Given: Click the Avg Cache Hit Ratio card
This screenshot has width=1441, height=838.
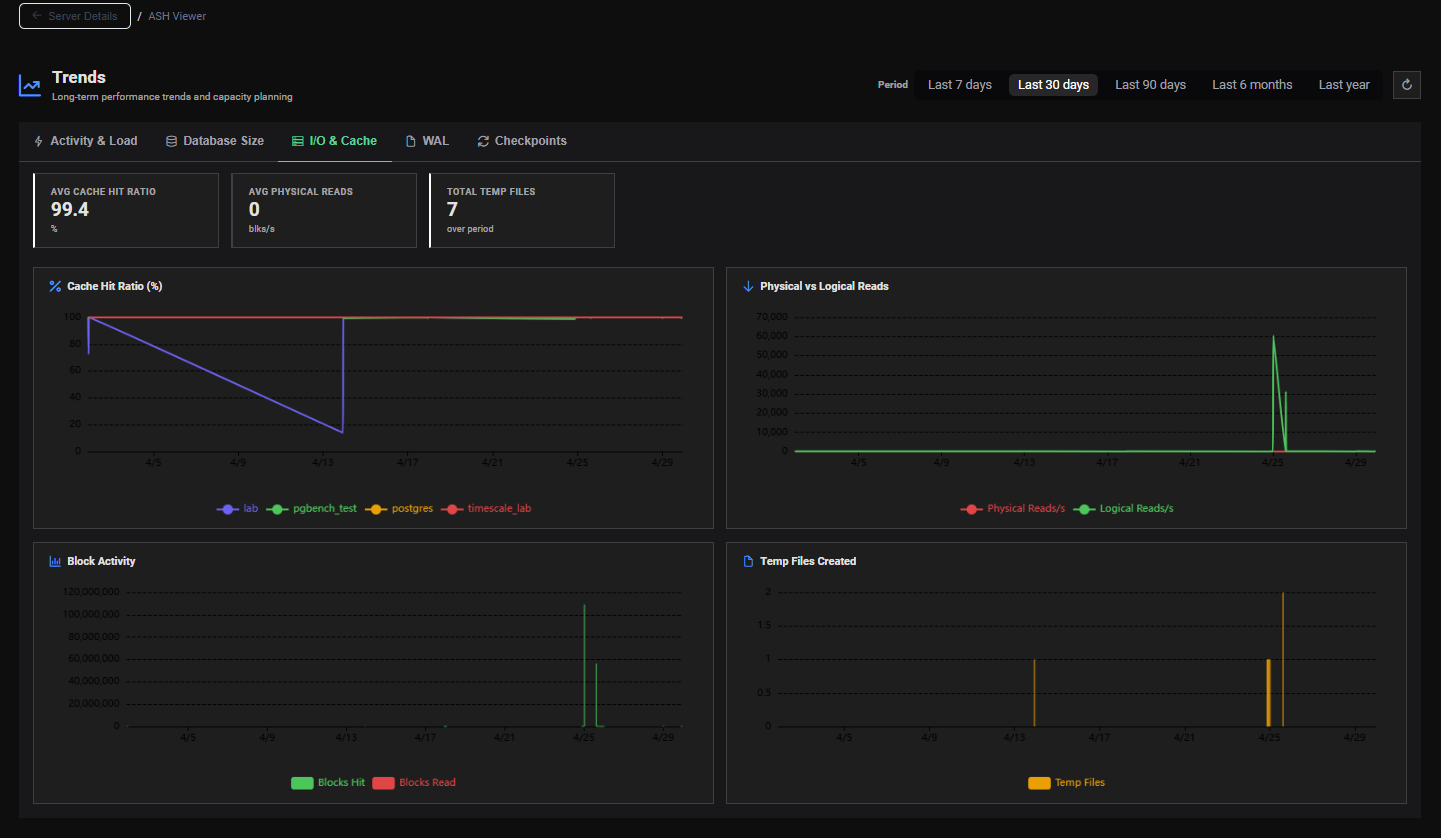Looking at the screenshot, I should (126, 210).
